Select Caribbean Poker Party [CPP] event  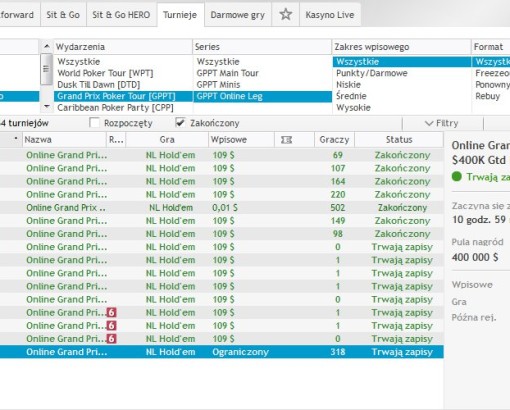[x=123, y=108]
